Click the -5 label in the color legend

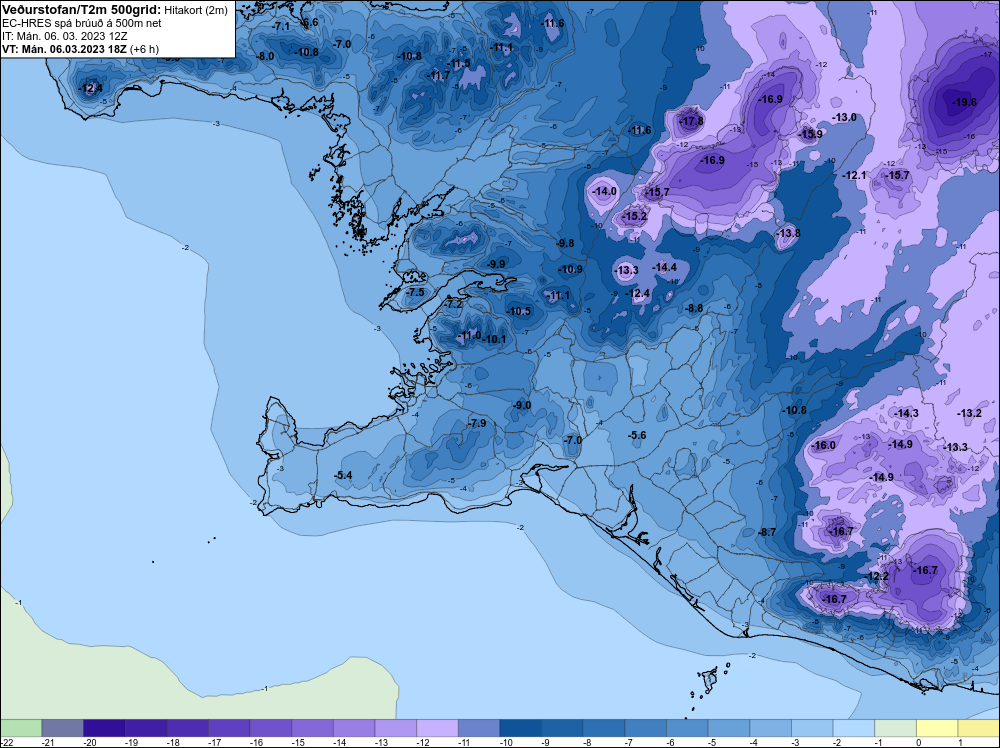click(714, 742)
